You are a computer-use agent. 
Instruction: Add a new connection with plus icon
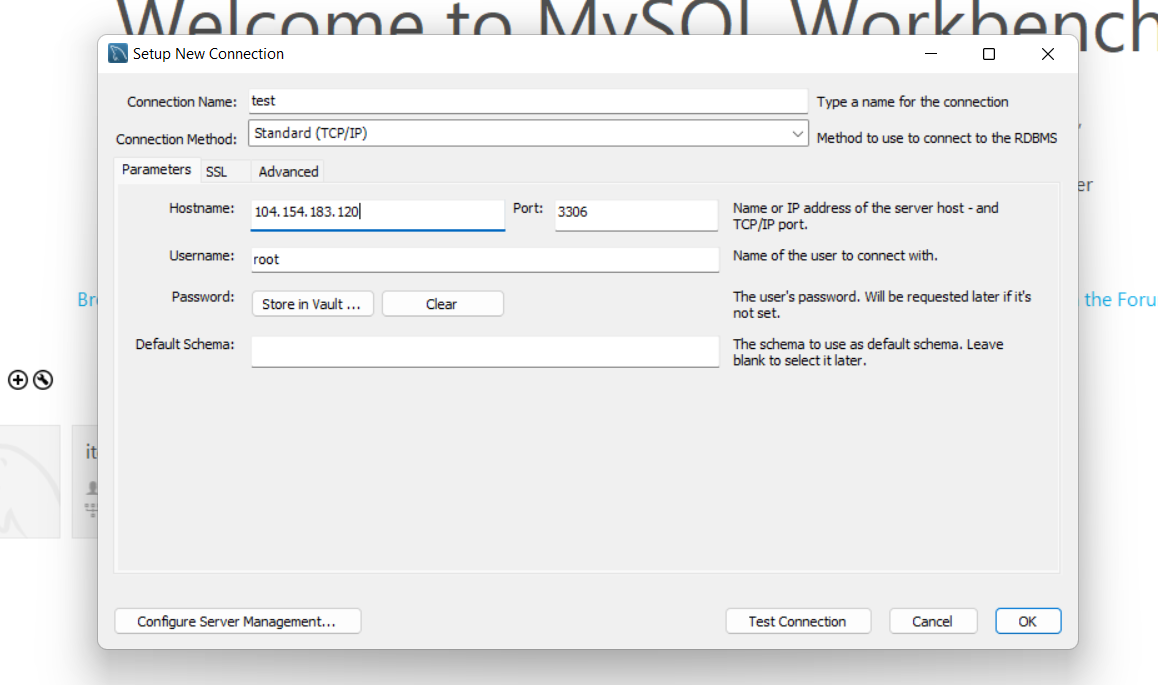point(18,380)
